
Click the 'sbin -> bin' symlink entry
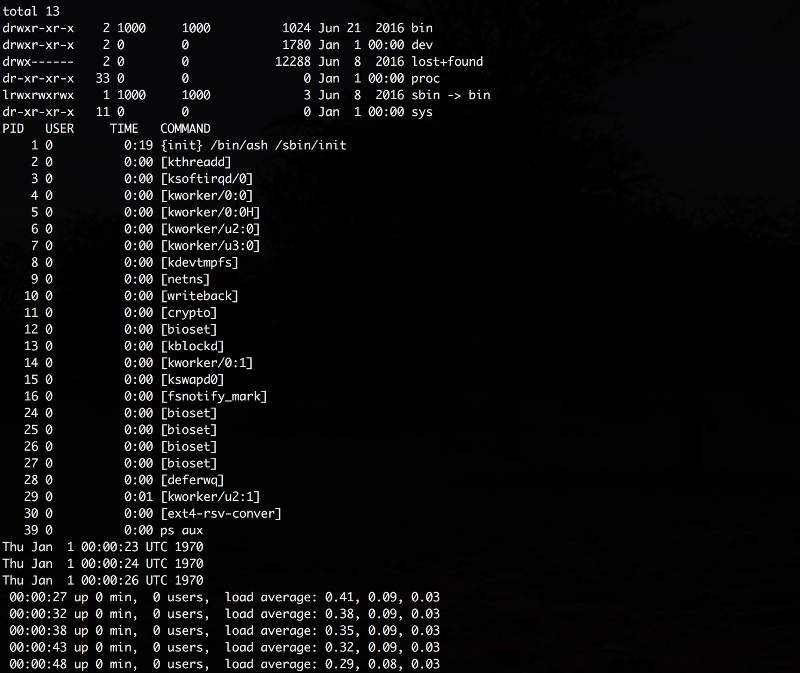click(451, 95)
